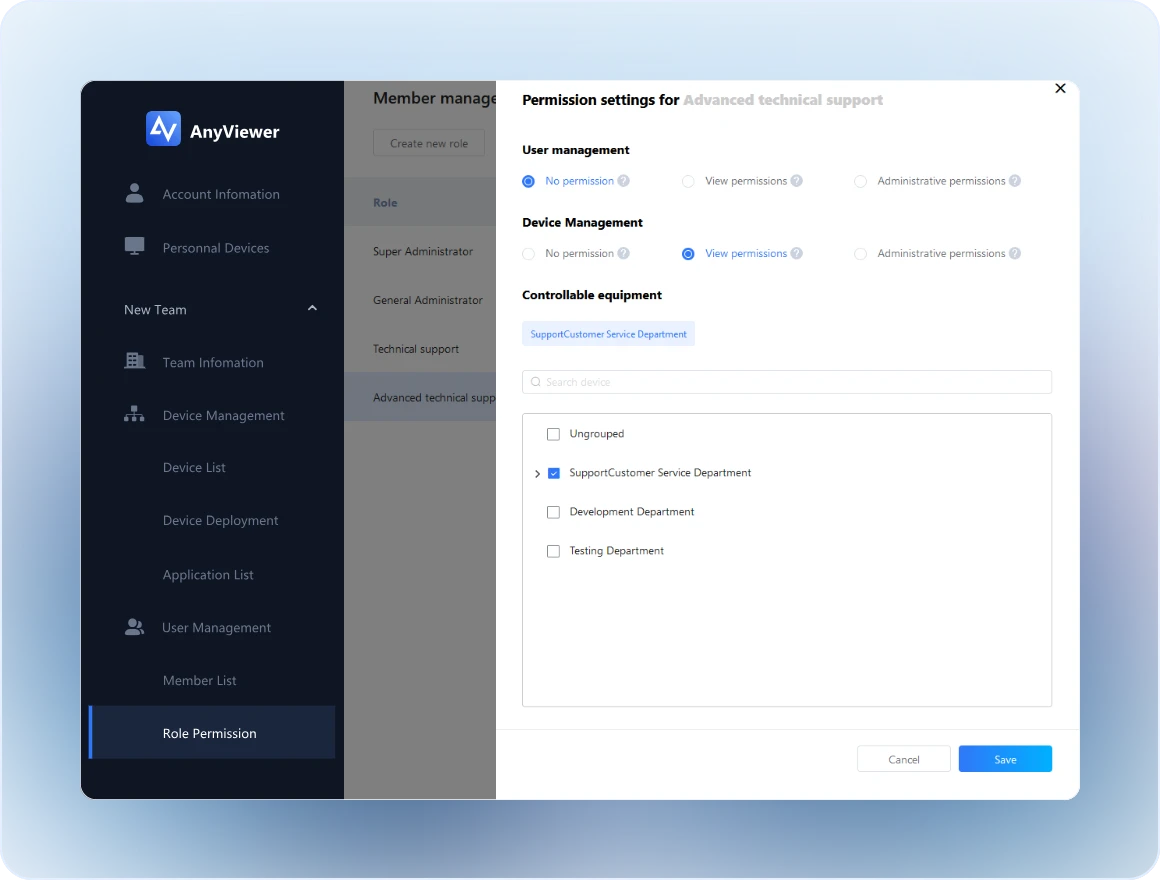Click the Team Information building icon

134,362
